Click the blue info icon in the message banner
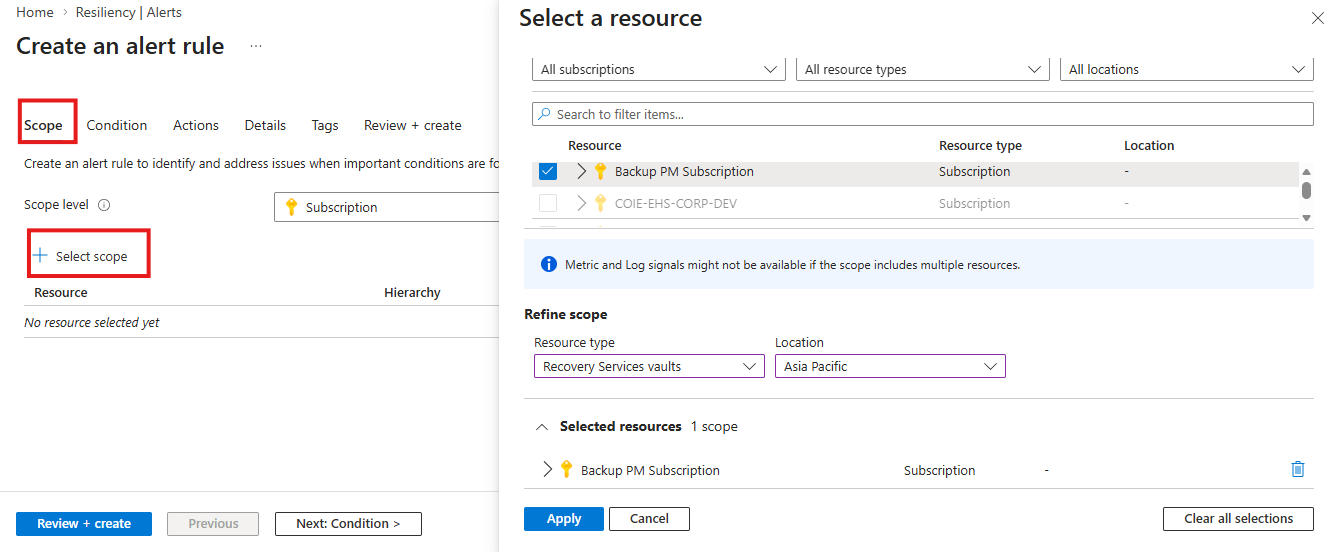Image resolution: width=1337 pixels, height=552 pixels. pyautogui.click(x=548, y=265)
